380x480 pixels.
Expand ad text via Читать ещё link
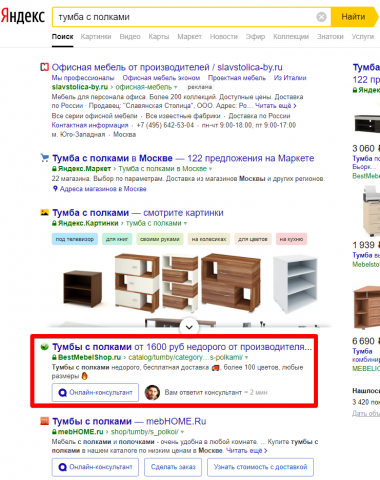276,106
